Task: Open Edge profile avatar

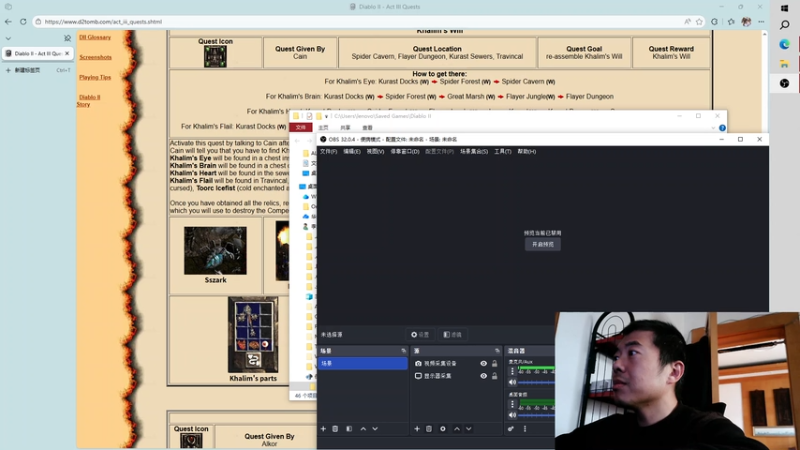Action: pos(746,21)
